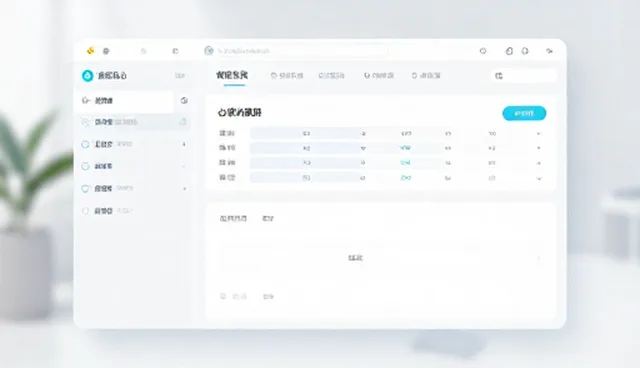
Task: Click the dark gear-like icon beside the orange icon
Action: click(x=106, y=51)
